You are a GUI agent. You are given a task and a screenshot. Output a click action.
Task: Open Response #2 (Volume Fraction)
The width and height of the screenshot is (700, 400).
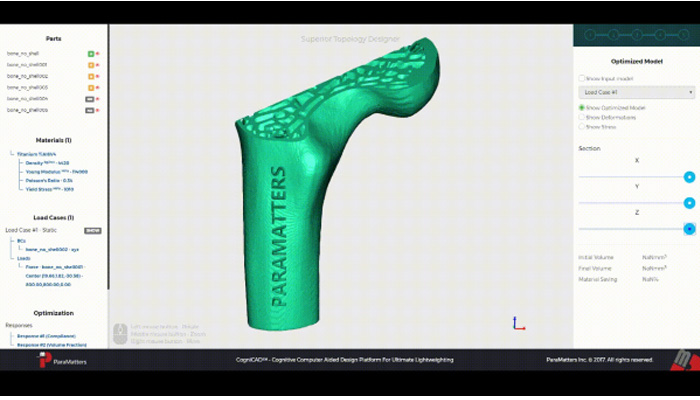tap(52, 345)
